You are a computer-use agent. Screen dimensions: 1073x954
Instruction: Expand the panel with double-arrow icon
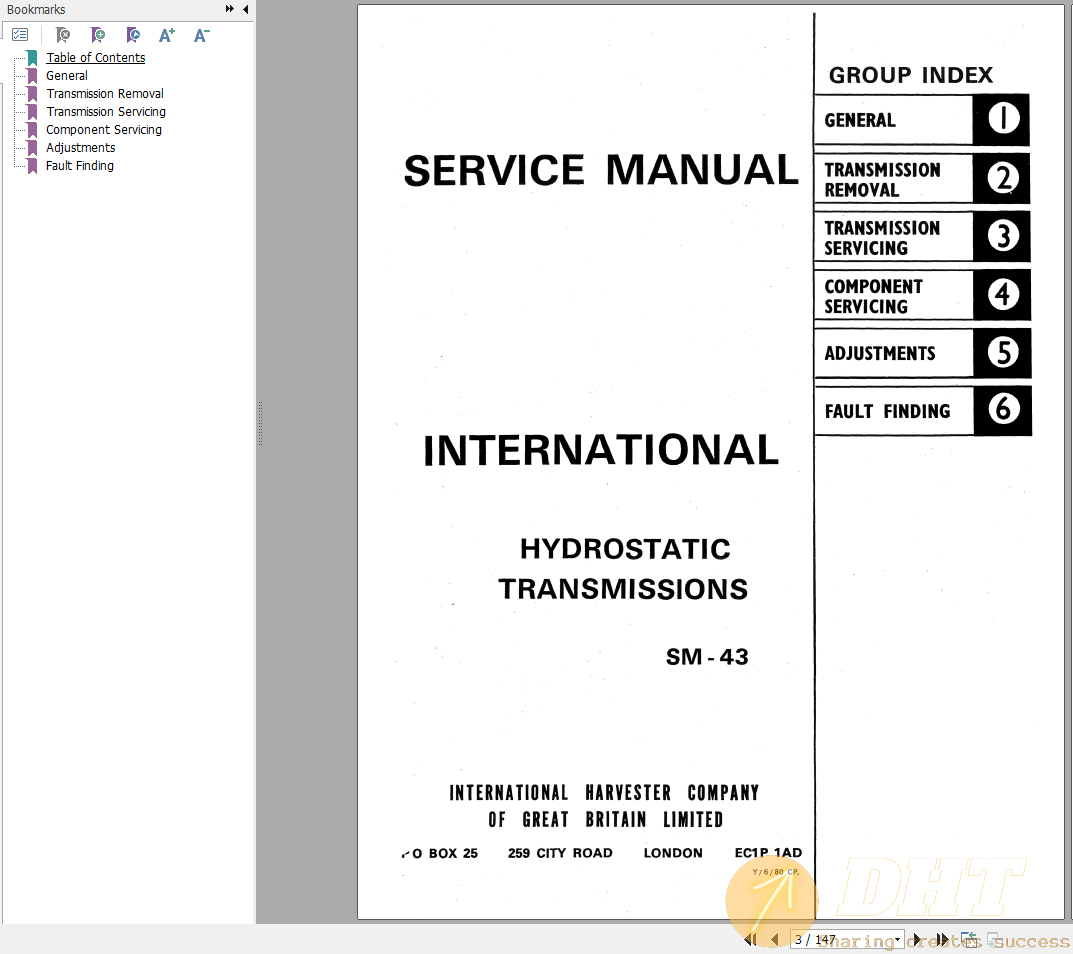click(x=231, y=9)
